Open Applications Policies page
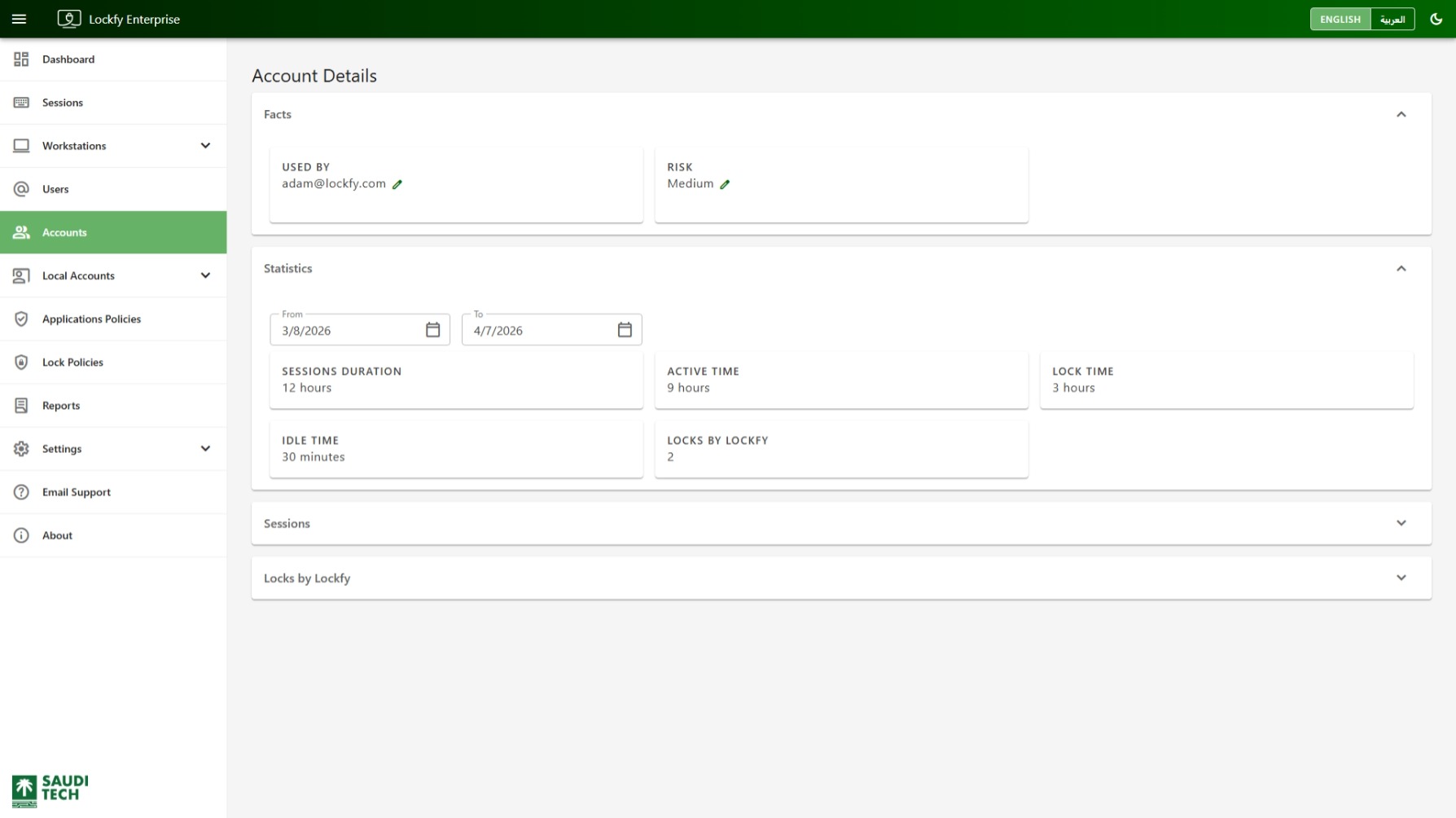This screenshot has height=818, width=1456. [x=113, y=319]
